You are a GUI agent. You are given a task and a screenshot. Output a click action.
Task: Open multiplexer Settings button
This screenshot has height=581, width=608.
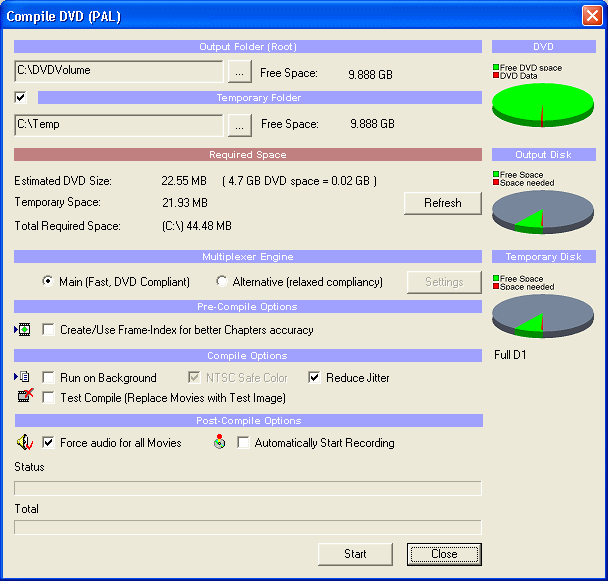pos(444,282)
